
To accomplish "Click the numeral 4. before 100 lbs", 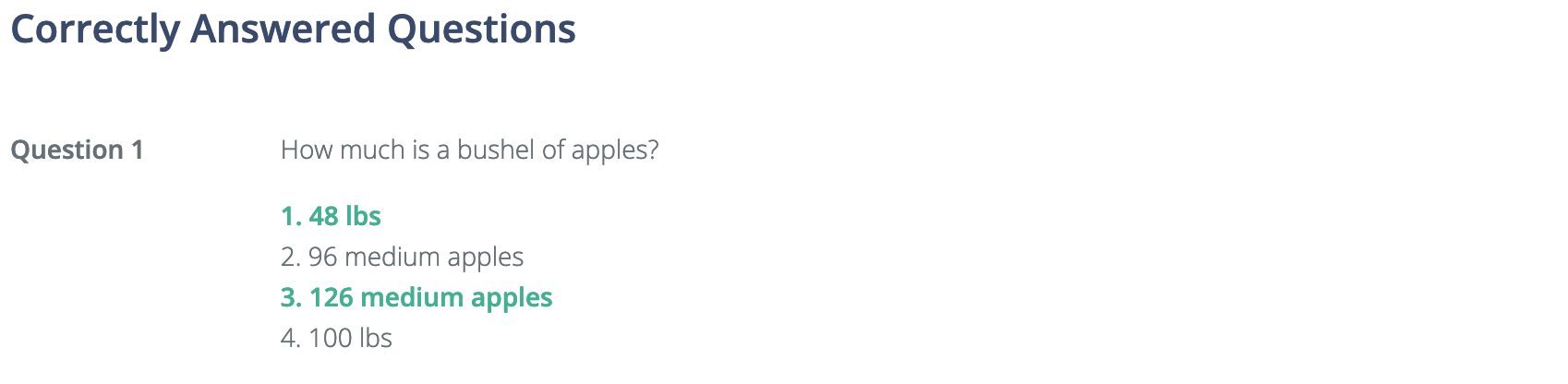I will (x=291, y=338).
